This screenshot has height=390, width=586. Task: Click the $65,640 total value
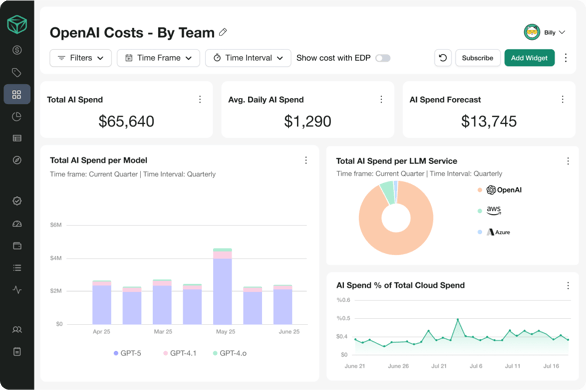126,121
